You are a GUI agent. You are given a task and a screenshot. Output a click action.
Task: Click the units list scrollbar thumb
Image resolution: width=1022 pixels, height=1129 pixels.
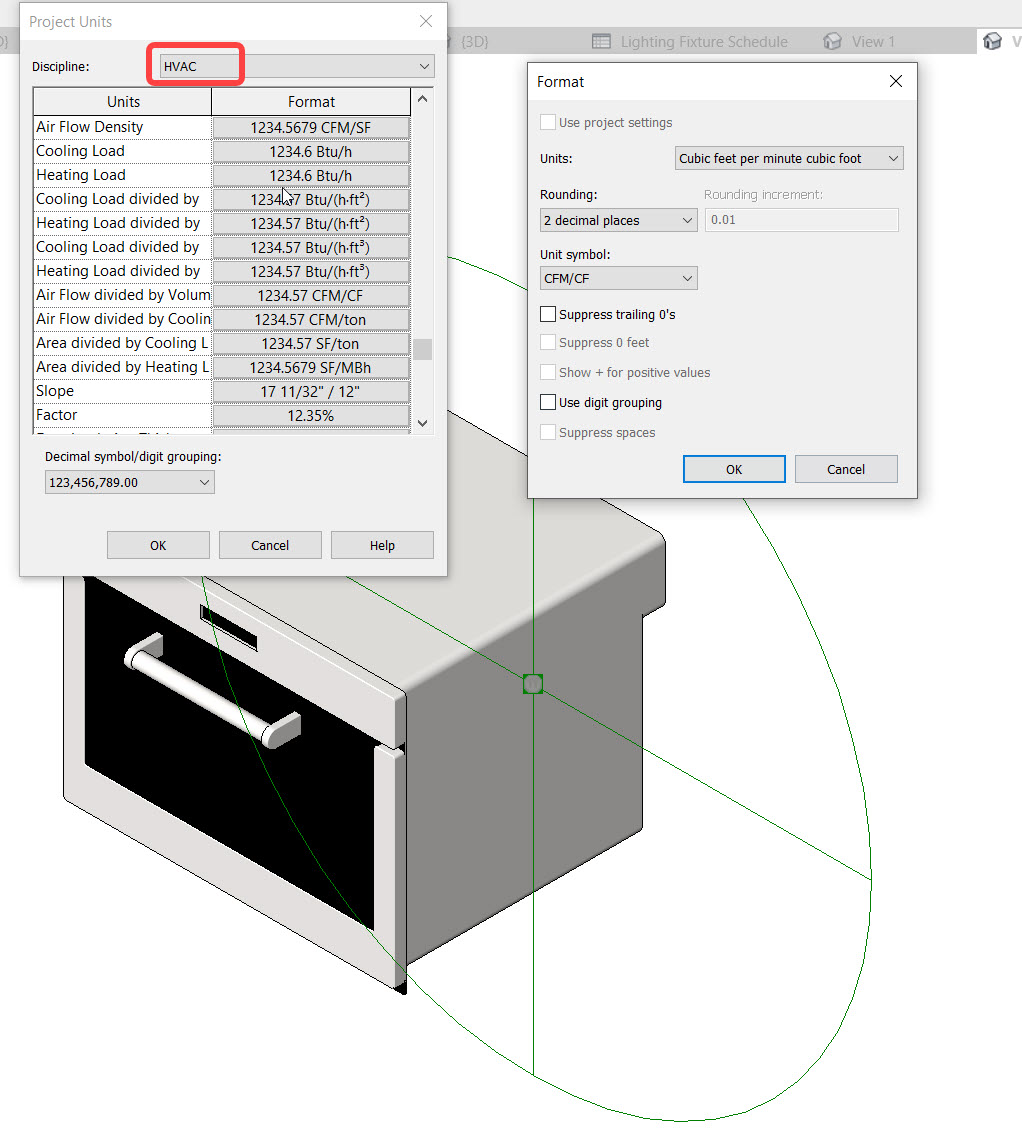(x=423, y=349)
